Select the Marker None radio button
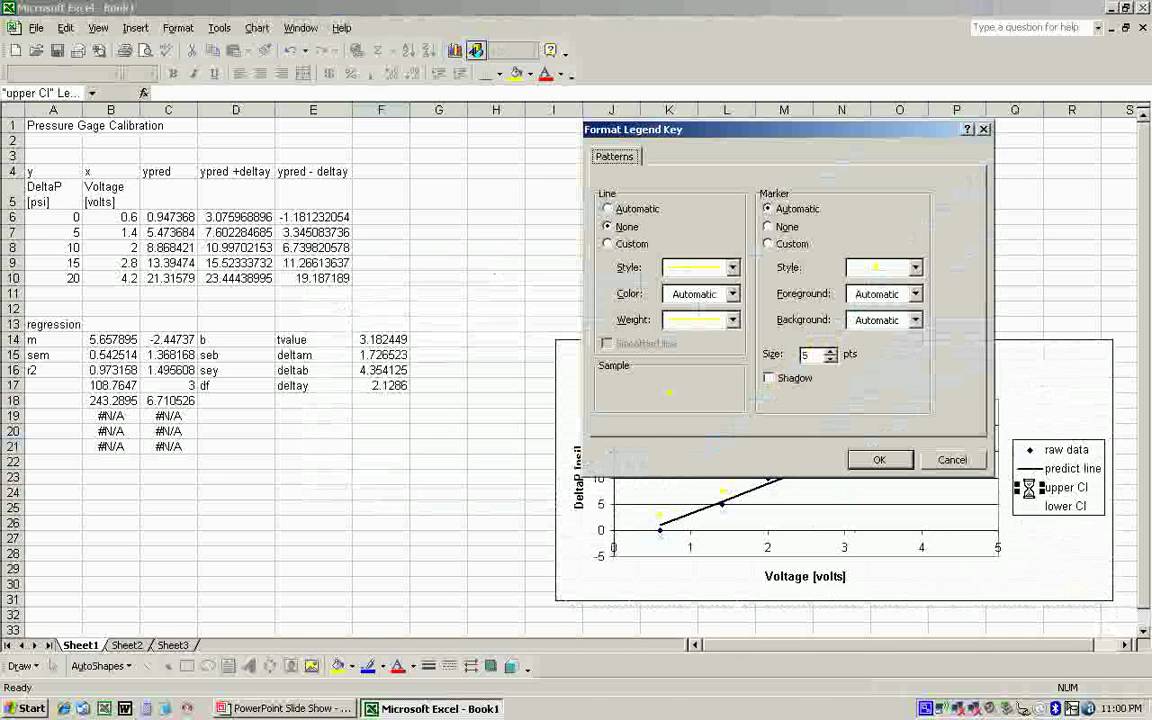Viewport: 1152px width, 720px height. click(768, 226)
